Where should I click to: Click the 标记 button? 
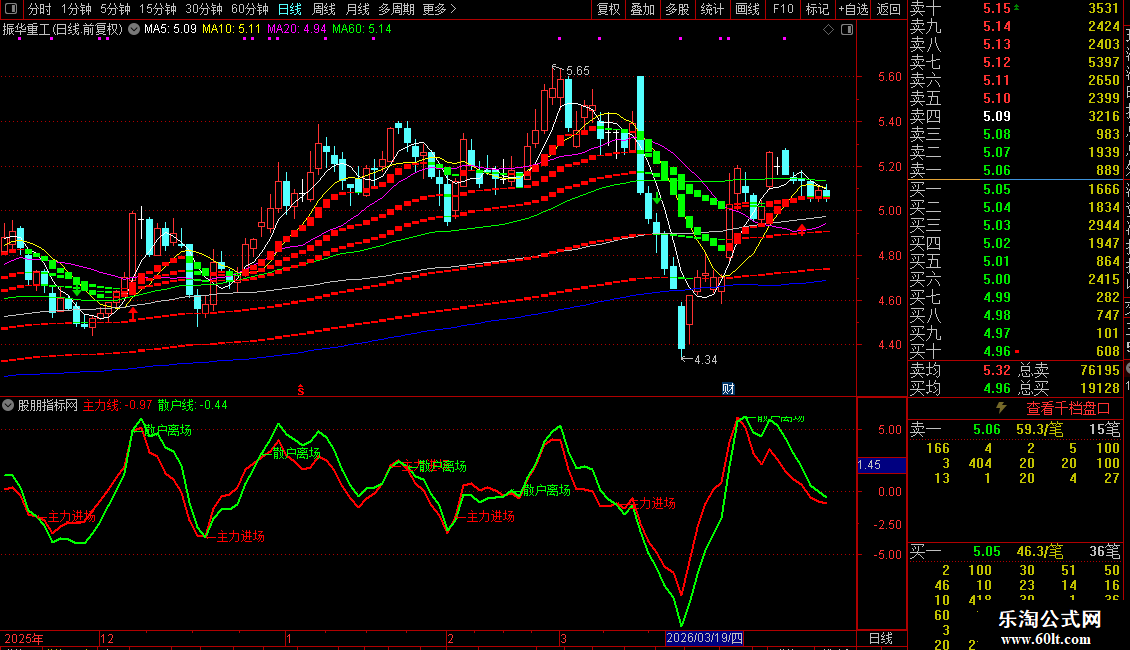pyautogui.click(x=817, y=9)
